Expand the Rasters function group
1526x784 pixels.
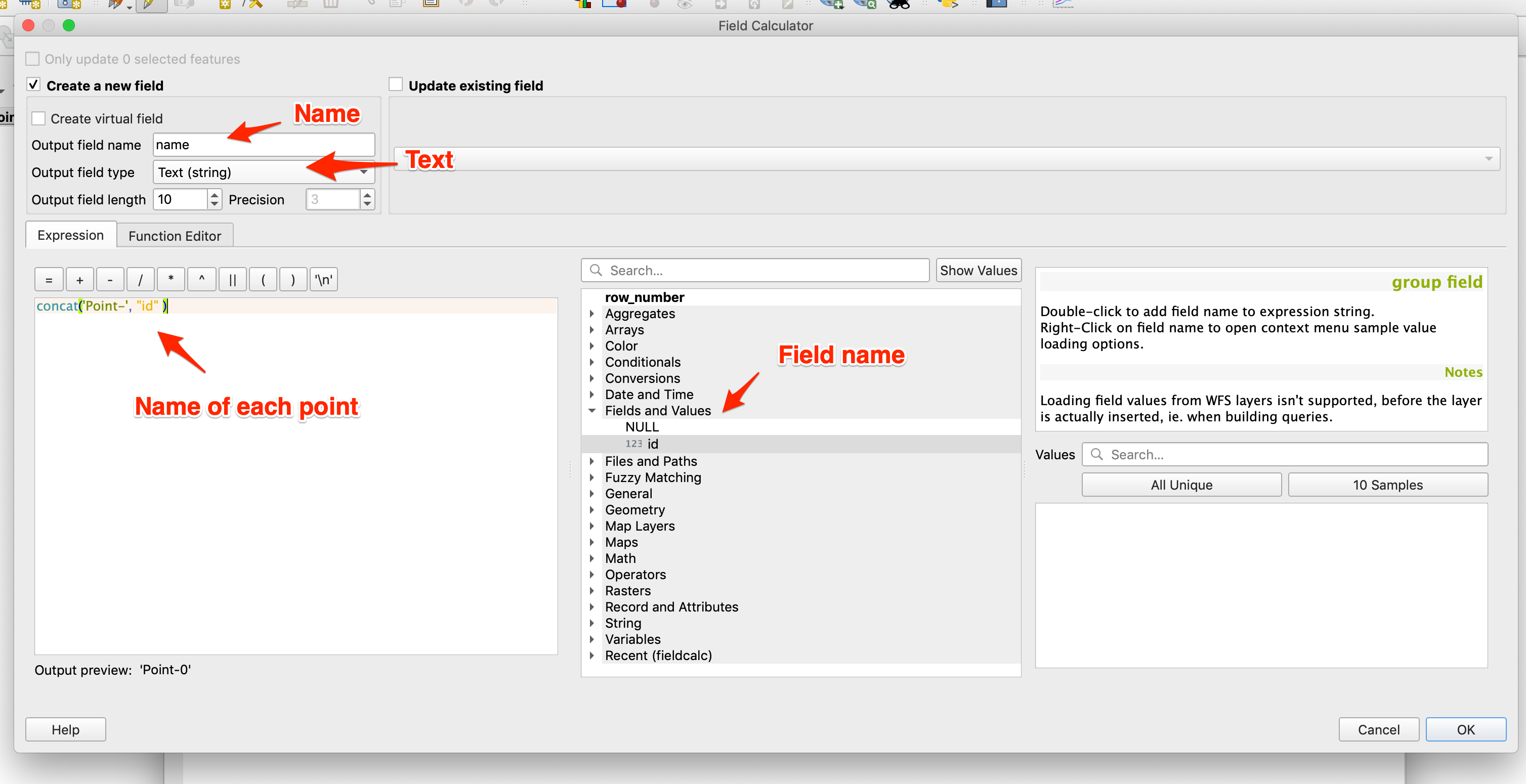[592, 591]
